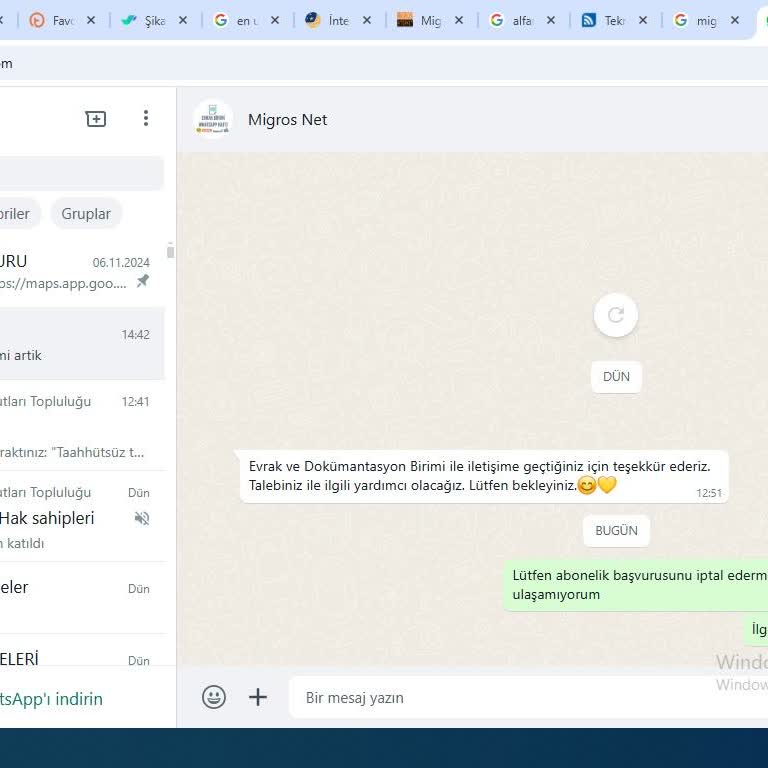Select the Gruplar filter chip

coord(86,214)
